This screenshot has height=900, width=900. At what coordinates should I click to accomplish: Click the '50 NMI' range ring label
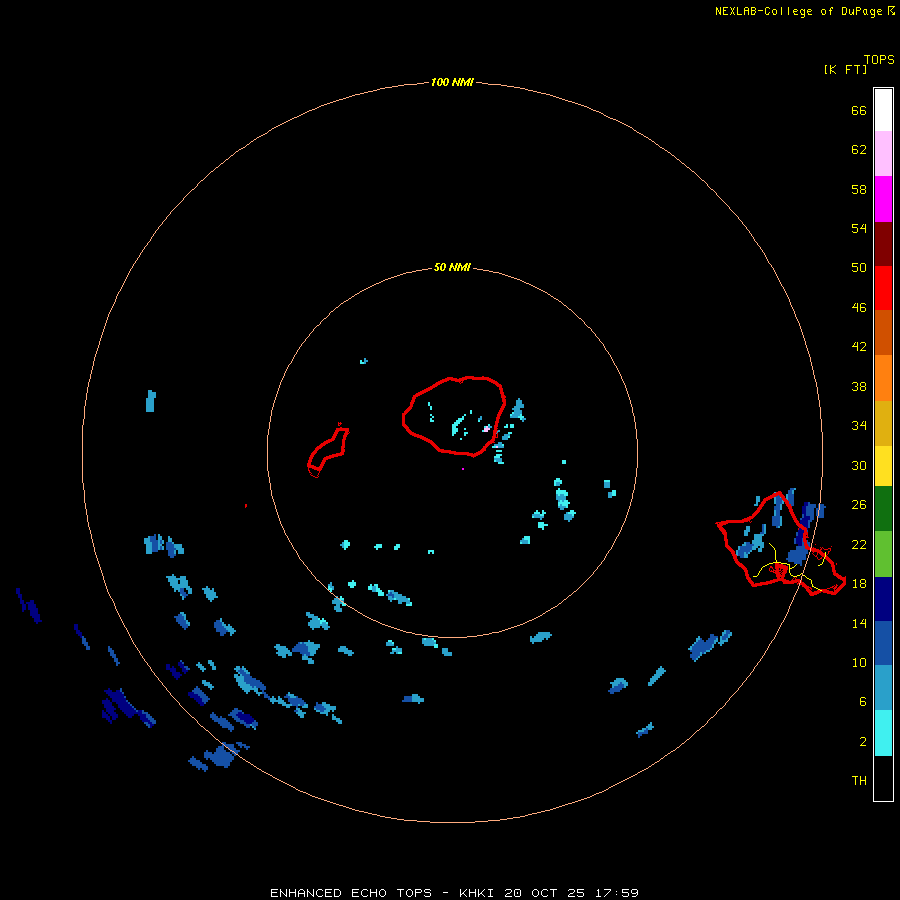452,267
